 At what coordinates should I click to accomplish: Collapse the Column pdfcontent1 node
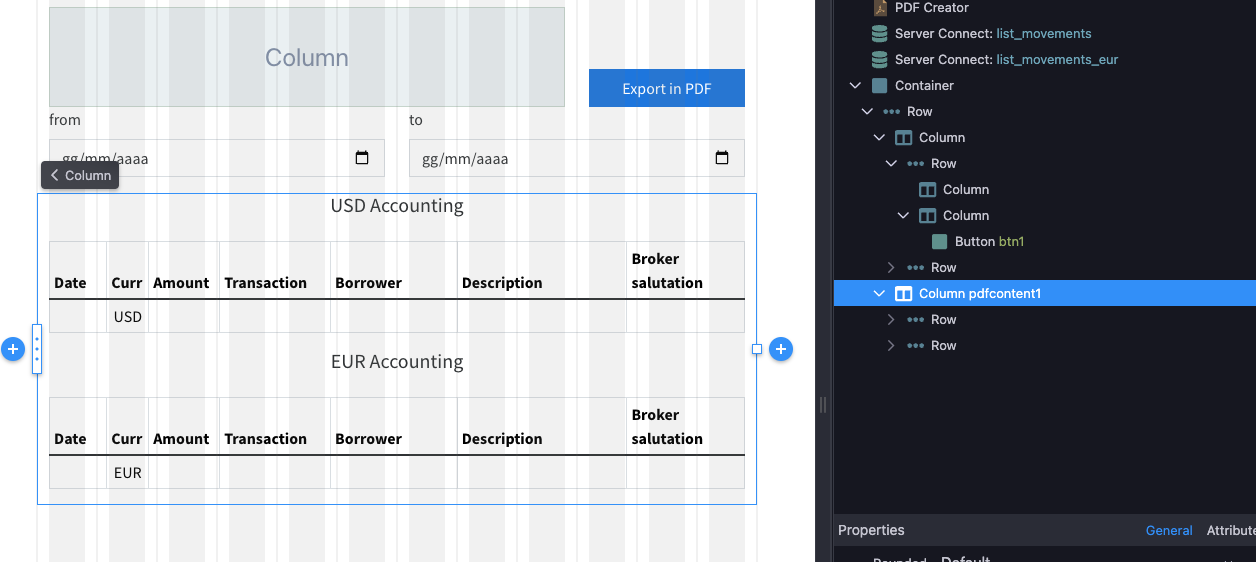pyautogui.click(x=879, y=293)
